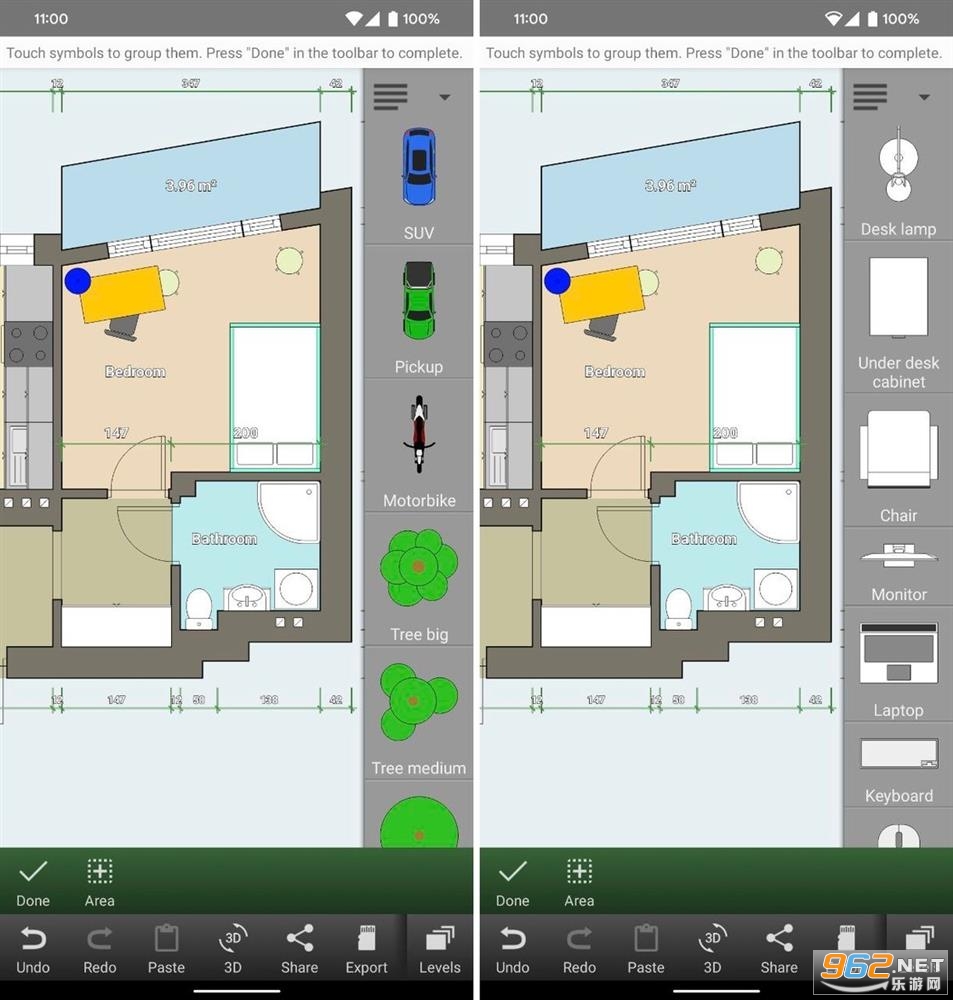Tap the Bedroom label in left plan
The width and height of the screenshot is (953, 1000).
(x=135, y=371)
